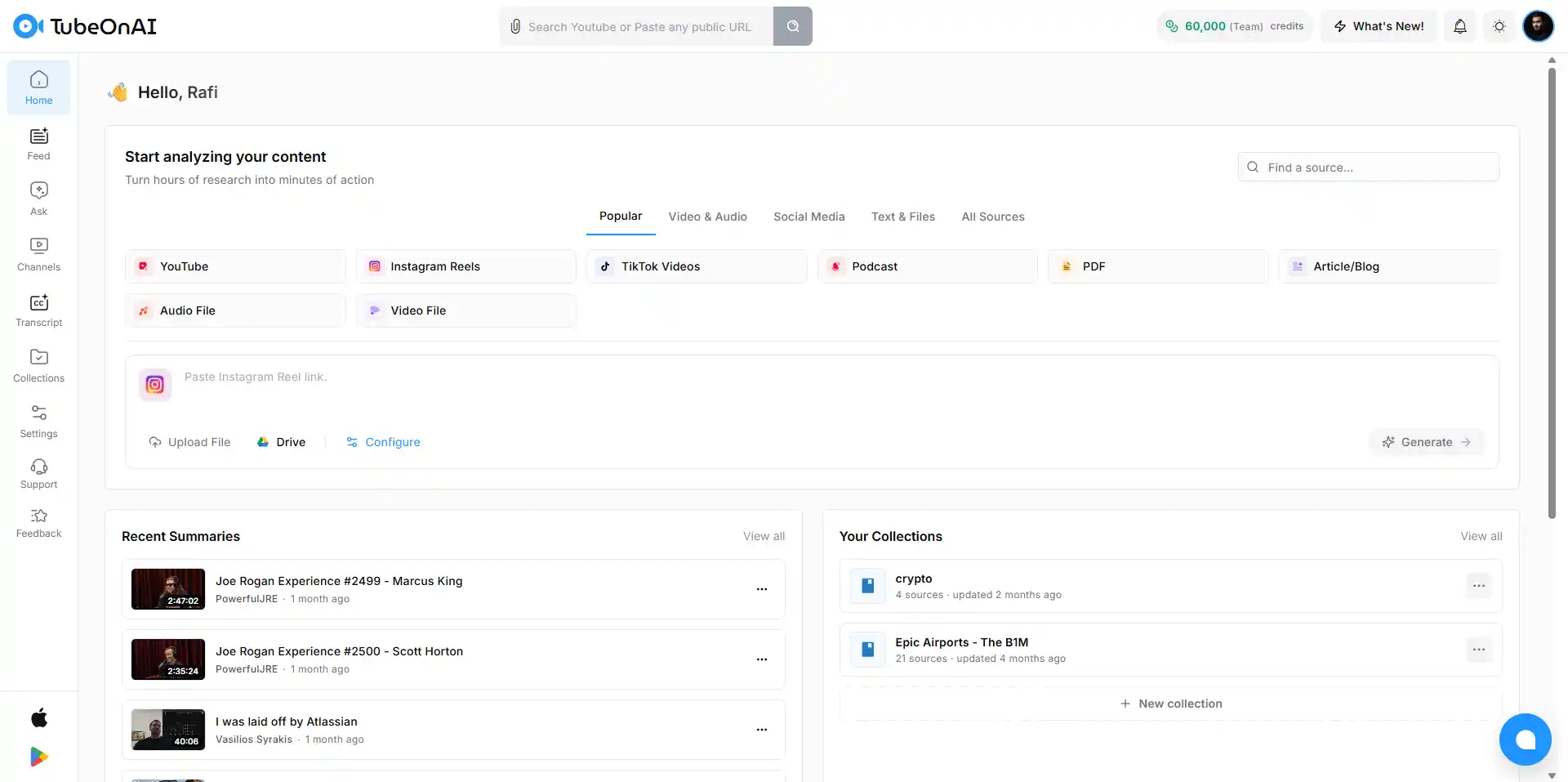This screenshot has height=782, width=1568.
Task: Open options menu for crypto collection
Action: (x=1478, y=586)
